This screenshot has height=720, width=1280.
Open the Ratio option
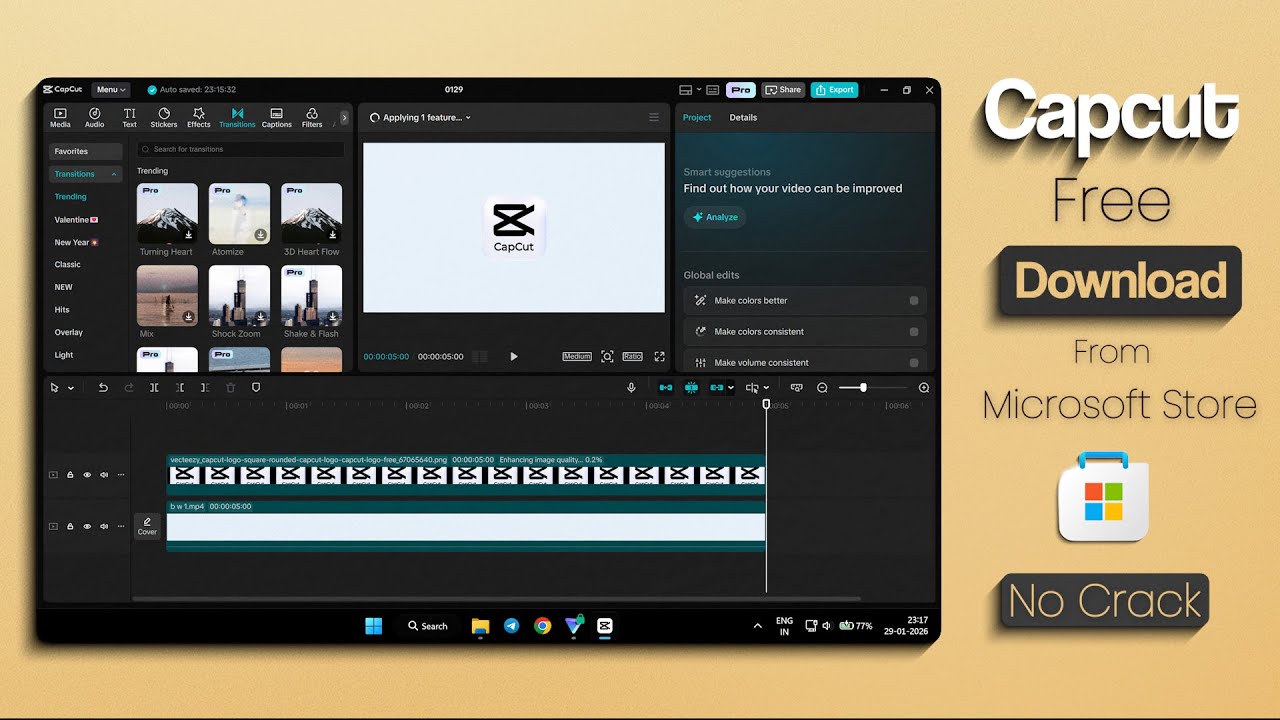[632, 356]
